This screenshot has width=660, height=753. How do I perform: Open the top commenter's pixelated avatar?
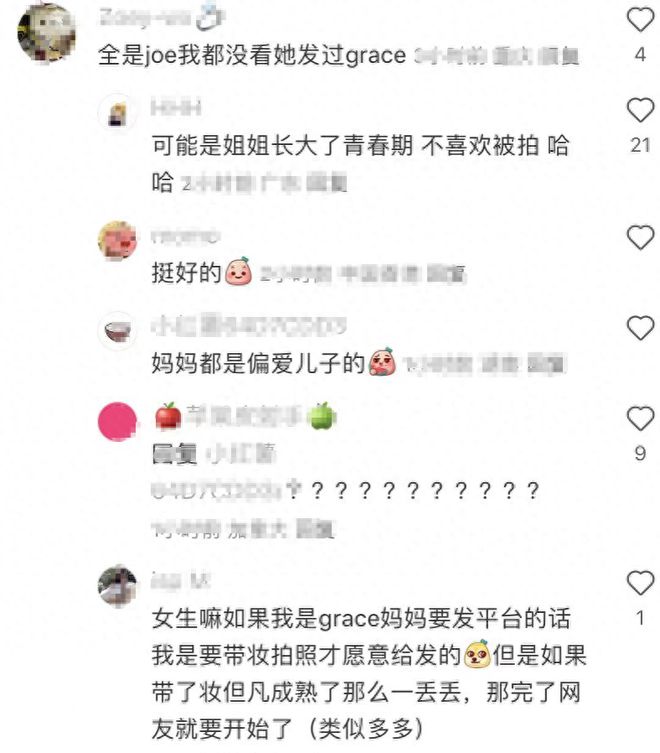(x=46, y=33)
